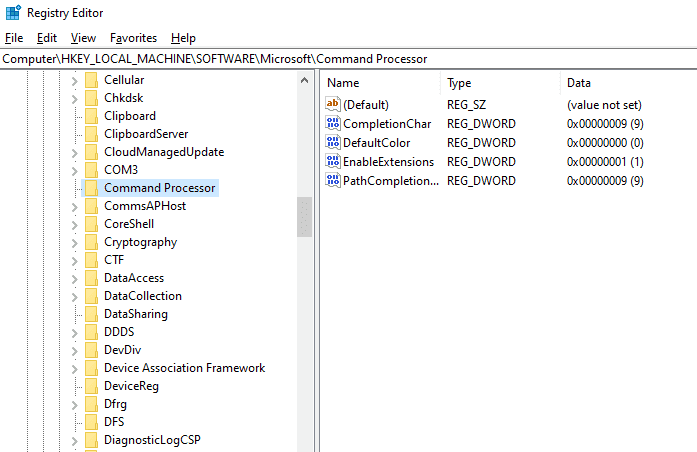This screenshot has width=697, height=452.
Task: Expand the Device Association Framework key
Action: (75, 369)
